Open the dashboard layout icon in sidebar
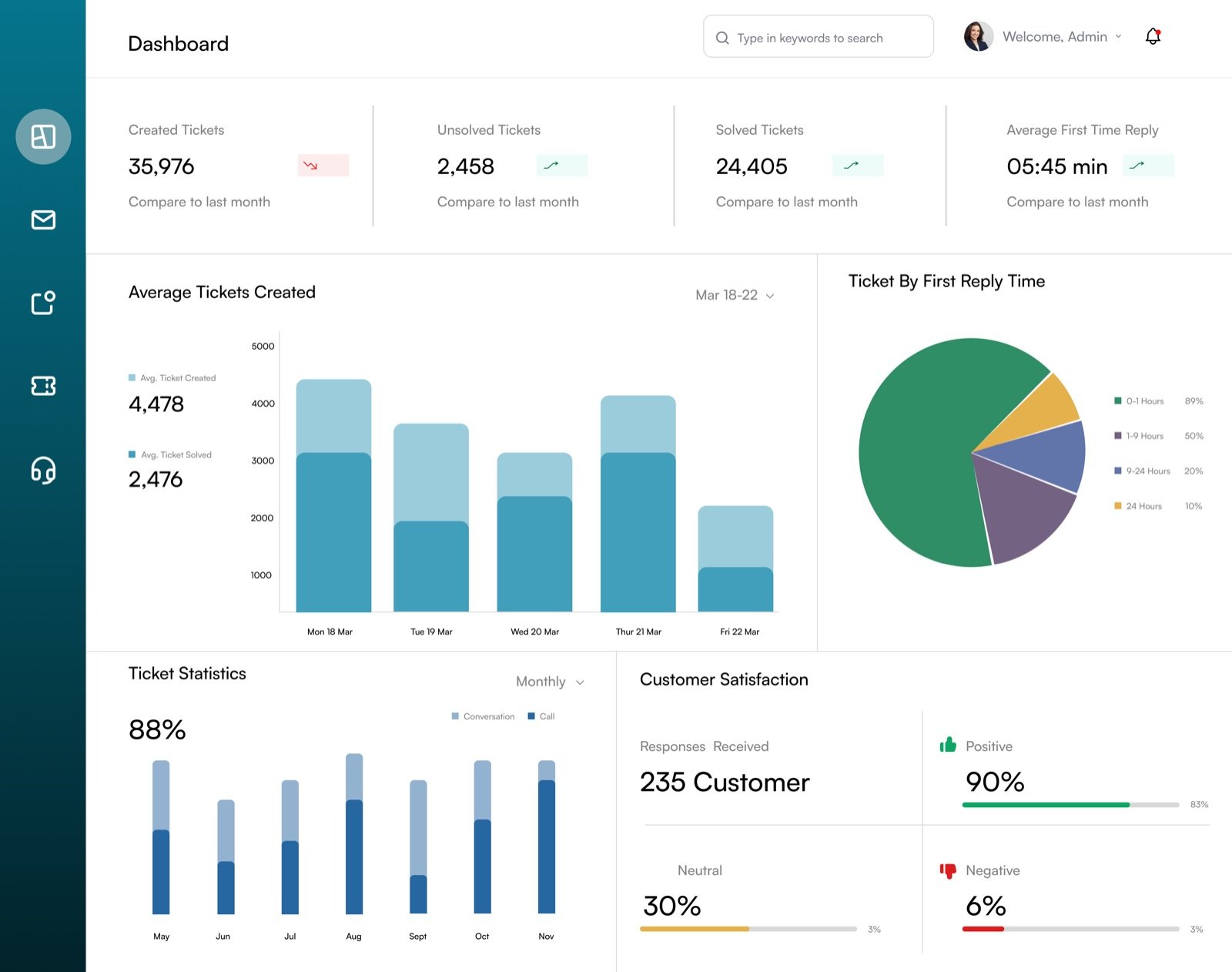 coord(43,136)
